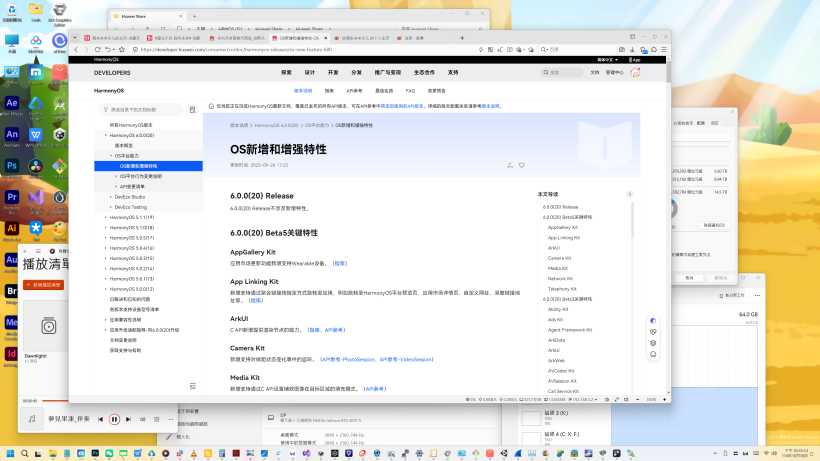Image resolution: width=820 pixels, height=461 pixels.
Task: Open the more options ellipsis in music player
Action: pos(171,419)
